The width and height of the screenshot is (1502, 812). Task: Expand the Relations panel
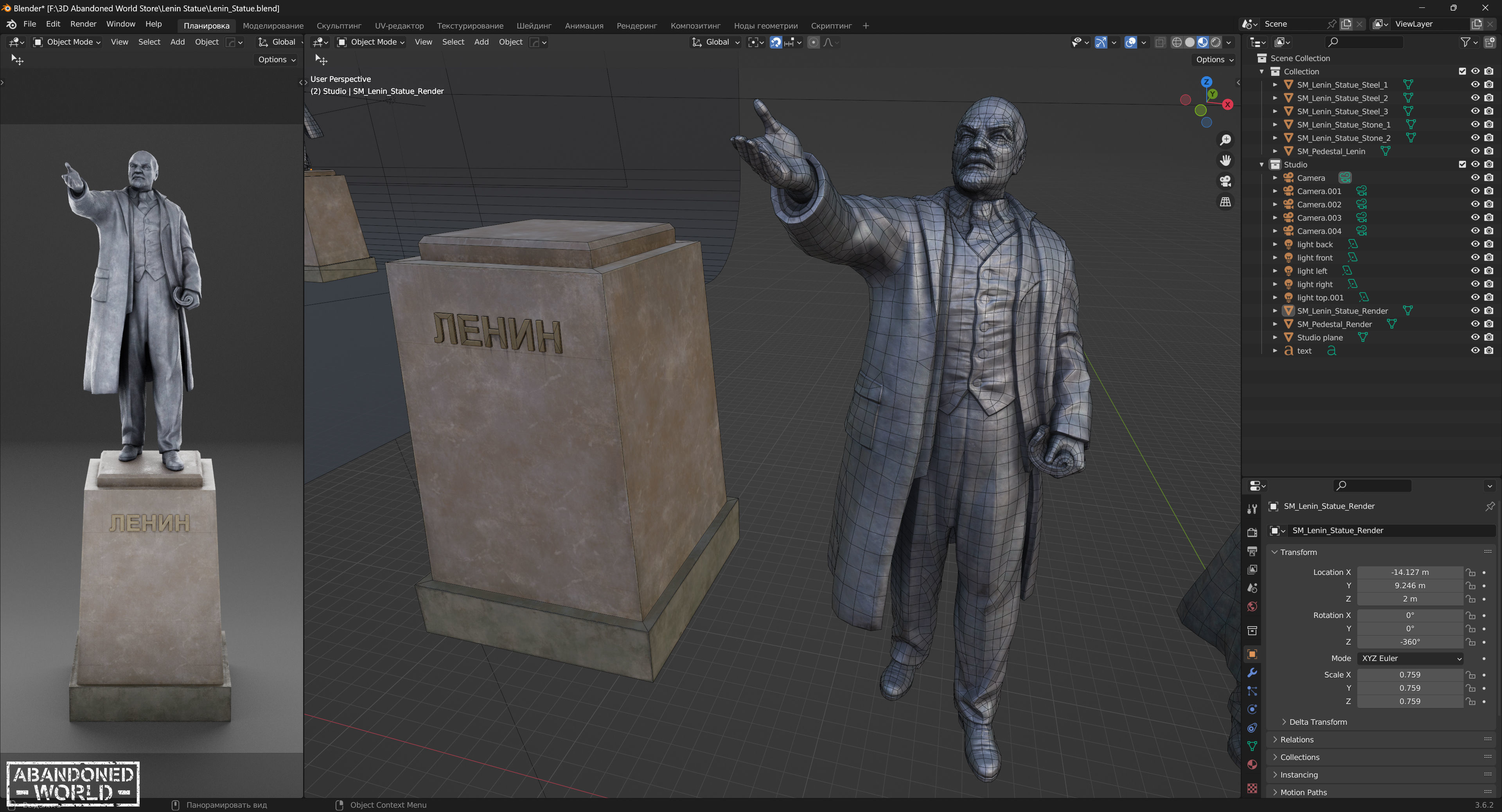[1296, 739]
